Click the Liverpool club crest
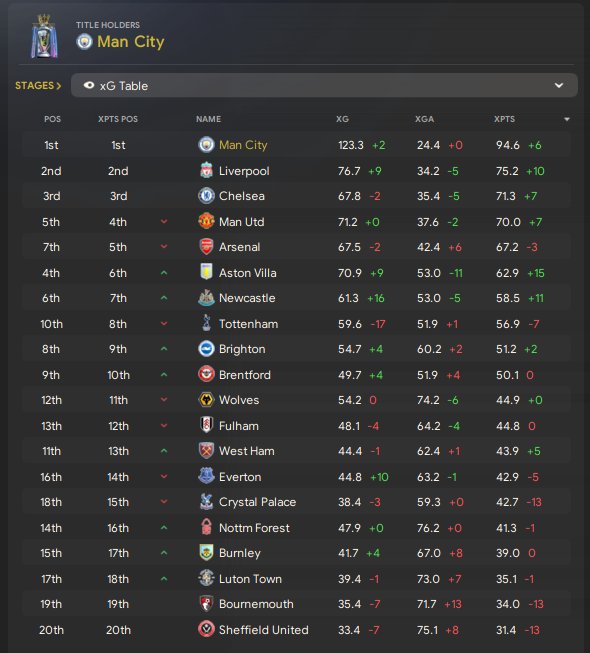The image size is (590, 653). (x=206, y=171)
